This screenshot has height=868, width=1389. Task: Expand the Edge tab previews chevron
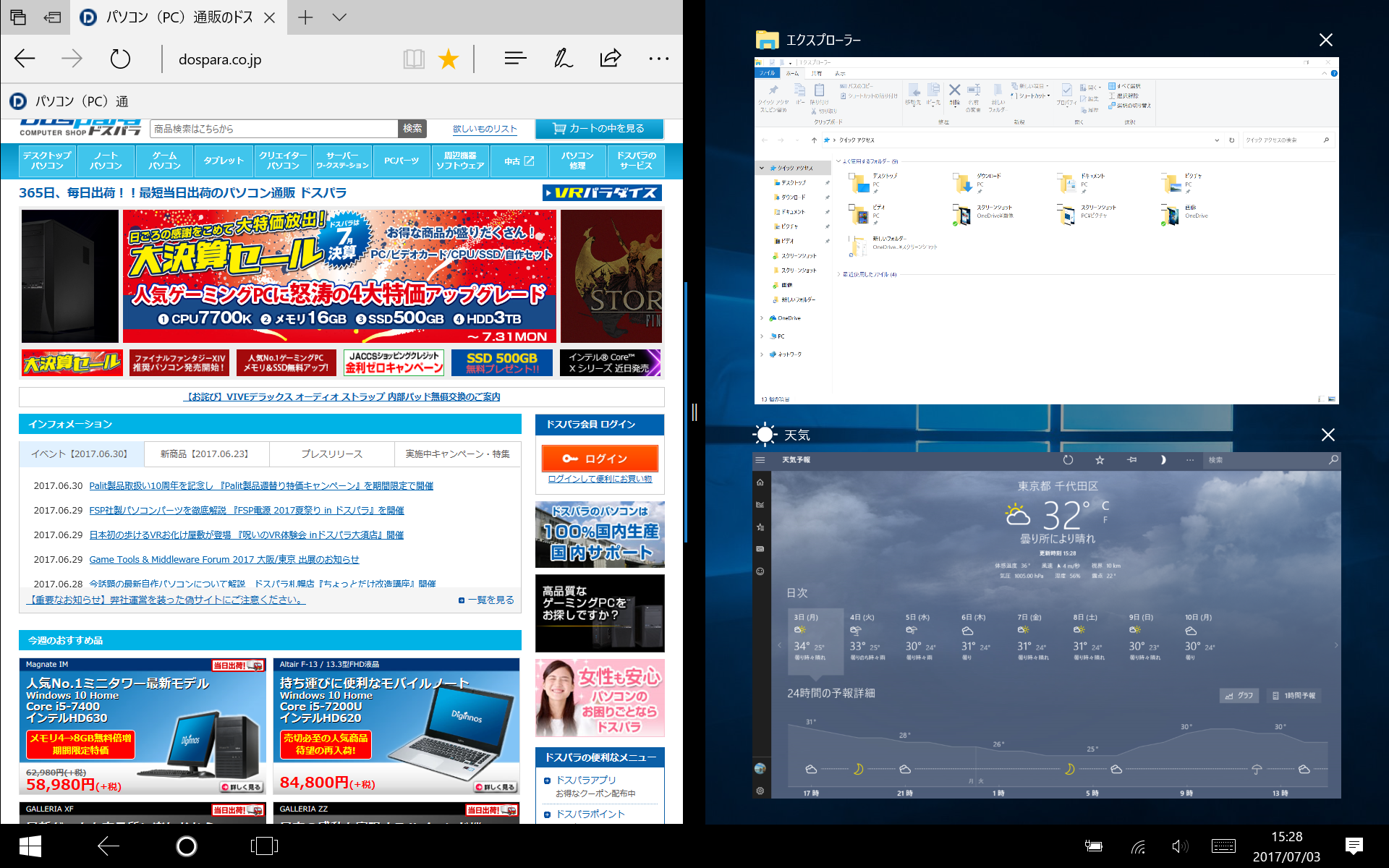coord(339,17)
